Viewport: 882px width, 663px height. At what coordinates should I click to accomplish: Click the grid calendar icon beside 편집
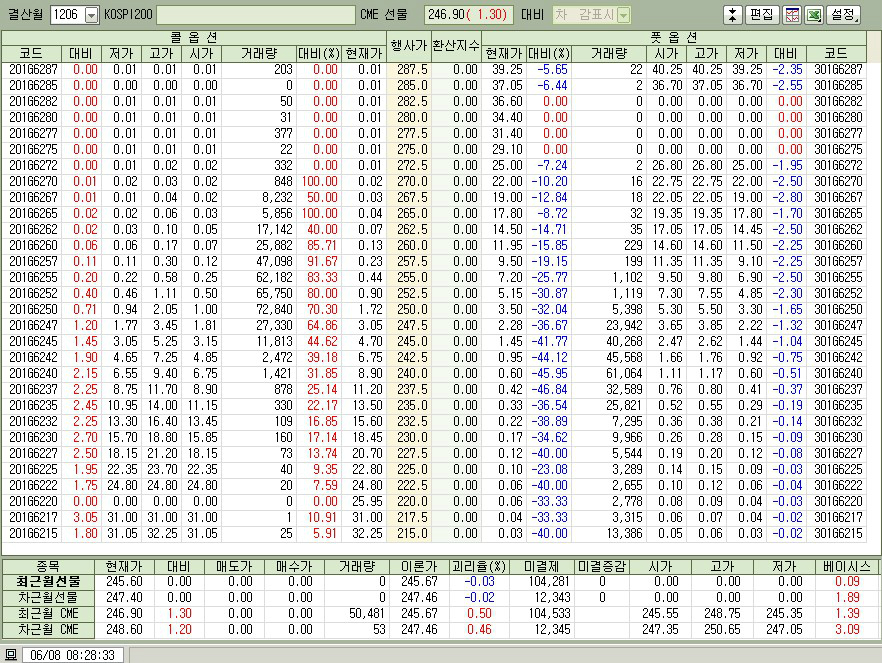[x=791, y=15]
